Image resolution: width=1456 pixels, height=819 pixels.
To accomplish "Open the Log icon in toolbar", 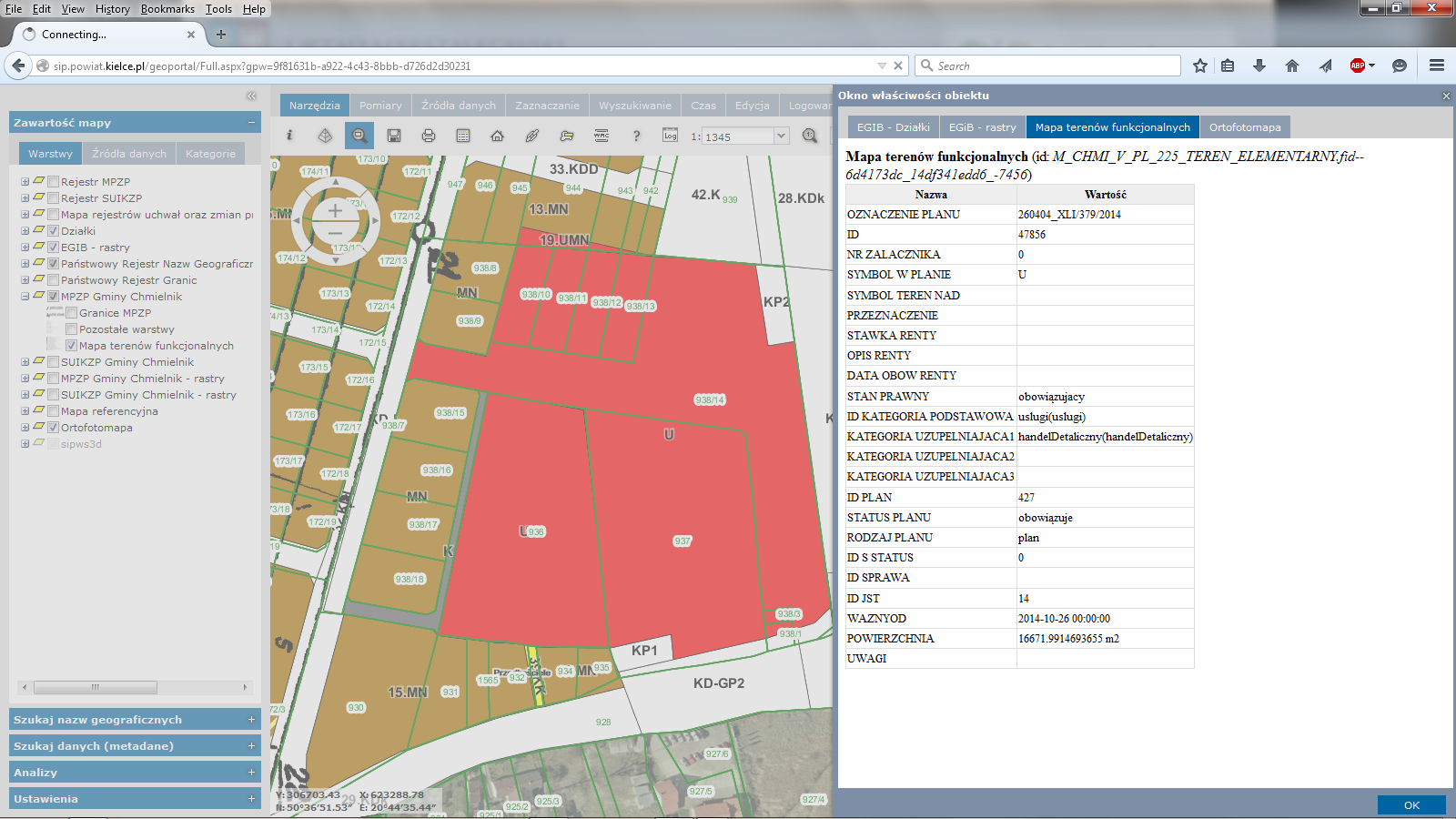I will pyautogui.click(x=670, y=136).
